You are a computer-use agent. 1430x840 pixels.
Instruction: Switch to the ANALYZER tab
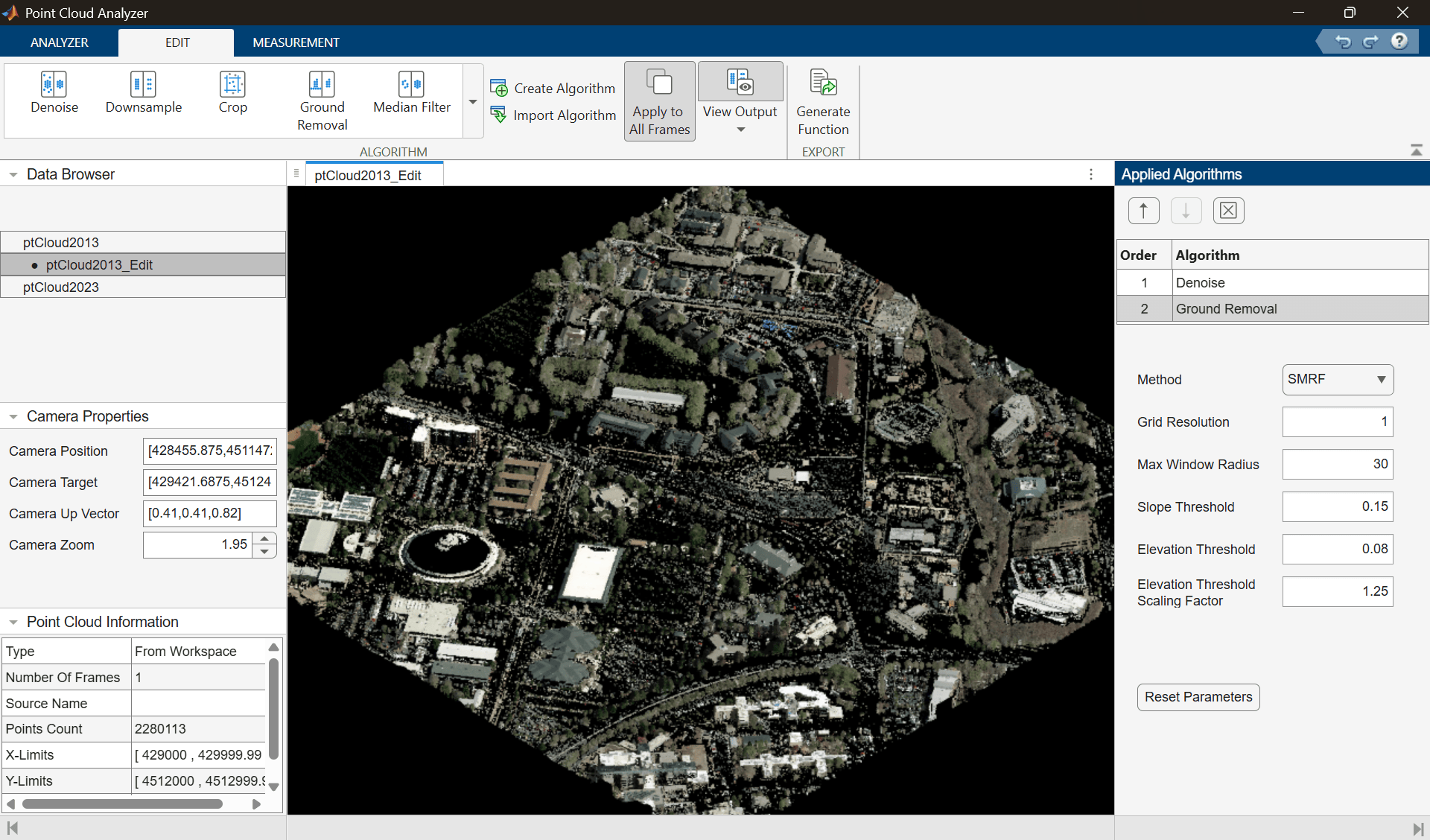pyautogui.click(x=59, y=42)
